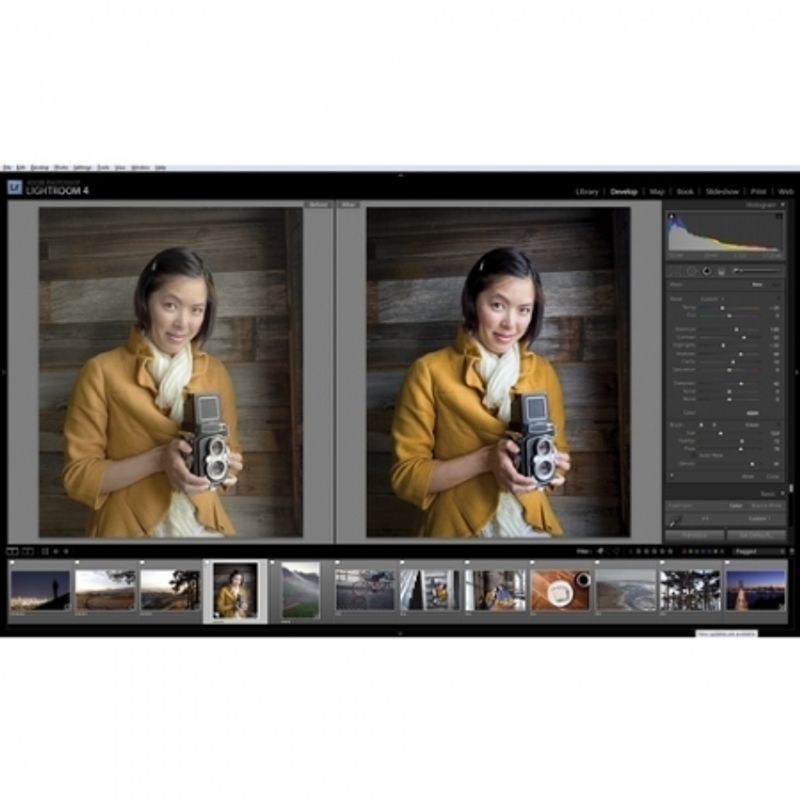The image size is (800, 800).
Task: Open the Settings menu
Action: (x=82, y=167)
